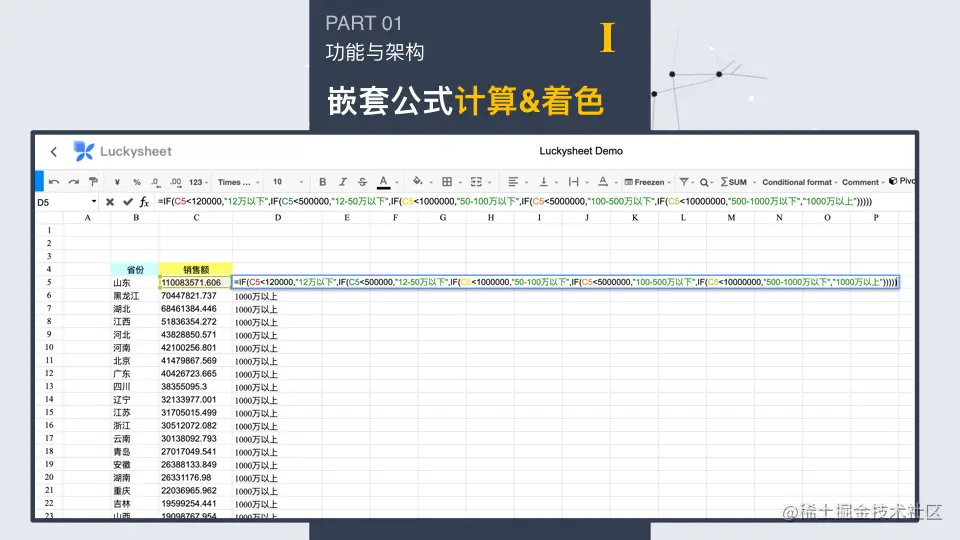Apply percentage format

(137, 182)
